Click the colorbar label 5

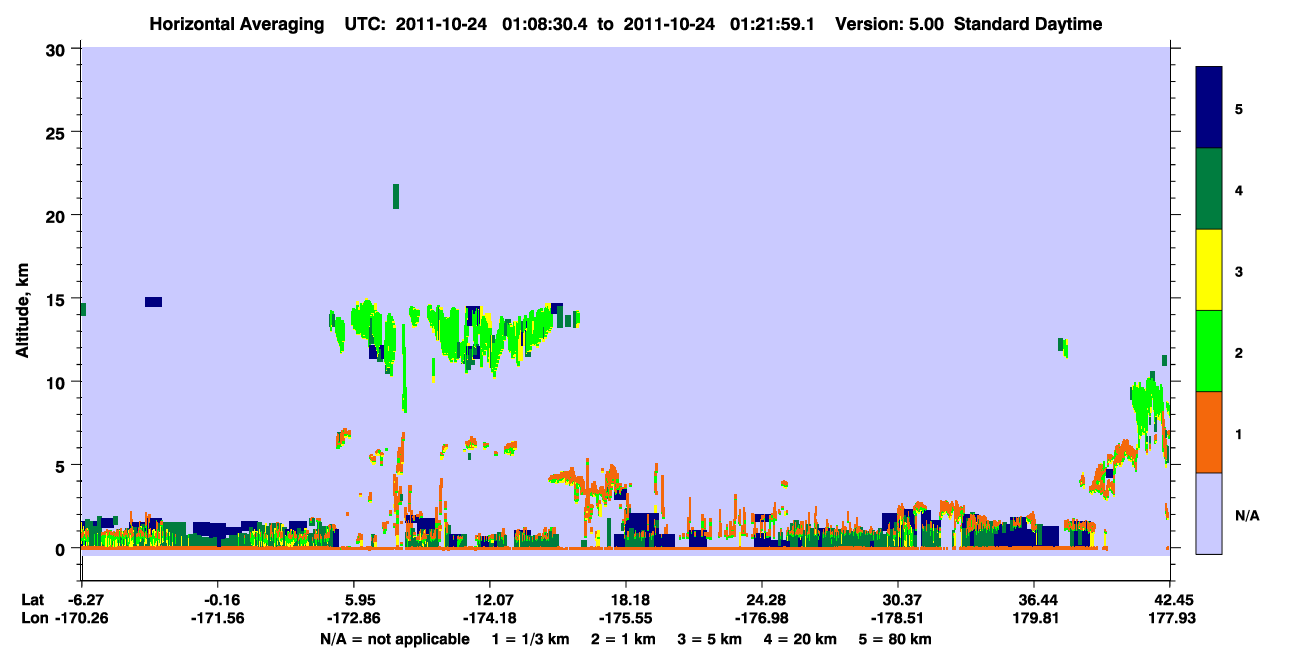(1238, 108)
